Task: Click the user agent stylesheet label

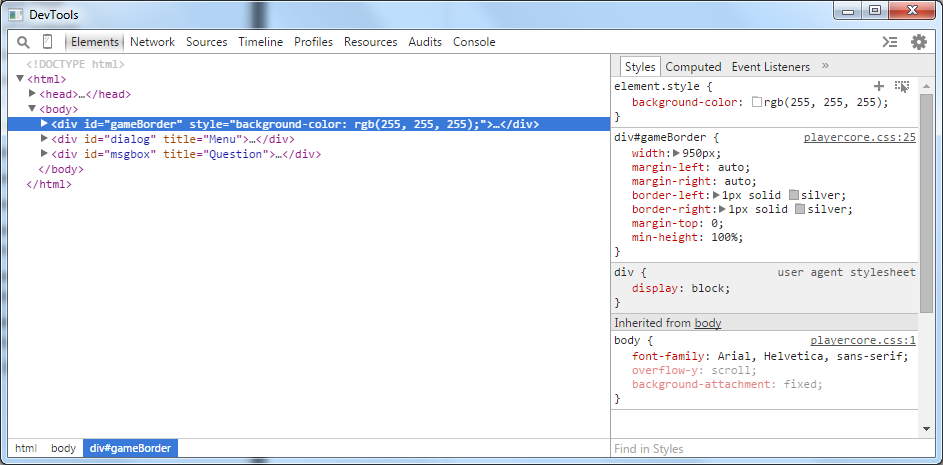Action: click(x=846, y=273)
